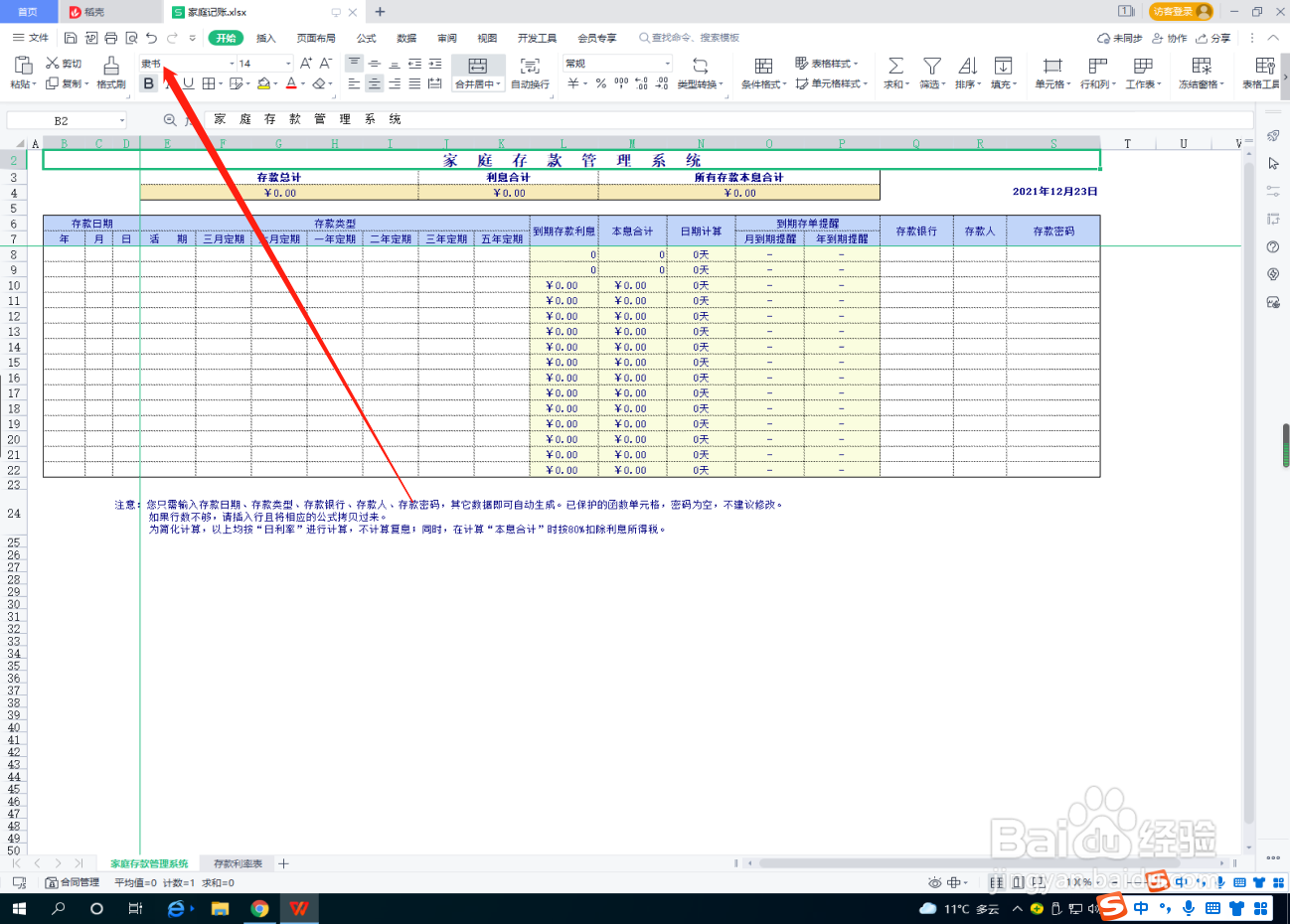
Task: Switch to the Page Layout (页面布局) tab
Action: [x=316, y=38]
